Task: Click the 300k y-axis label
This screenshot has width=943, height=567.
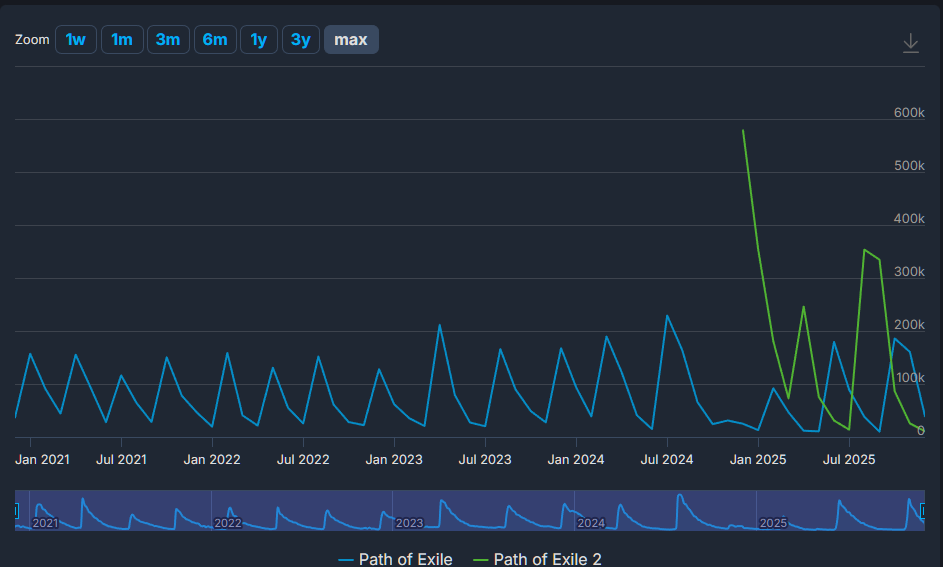Action: (x=909, y=272)
